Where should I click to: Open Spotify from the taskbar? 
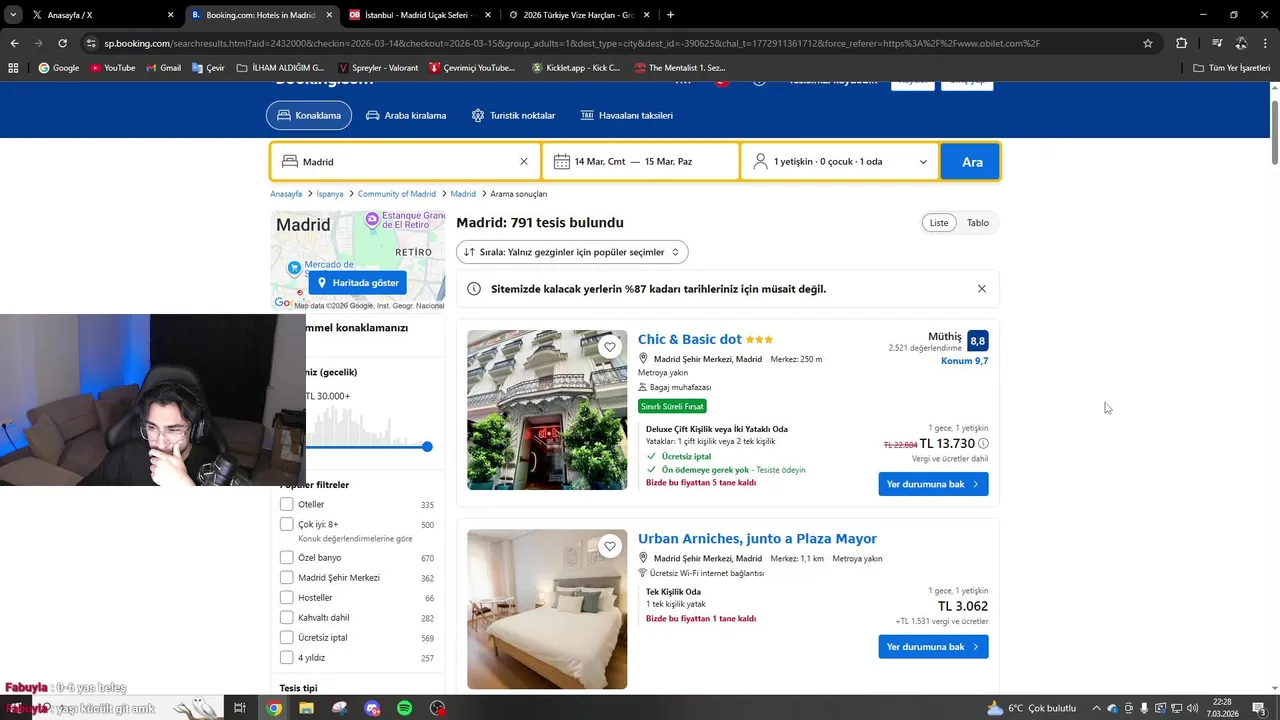[405, 708]
